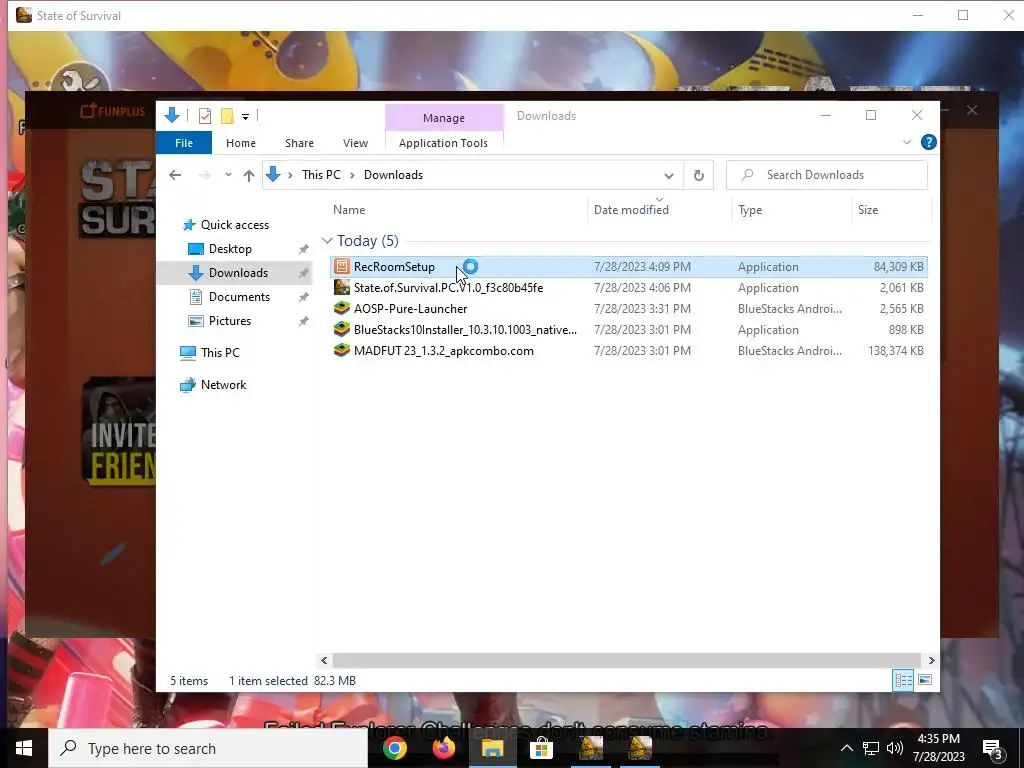This screenshot has height=768, width=1024.
Task: Sort by the Date modified column
Action: tap(631, 210)
